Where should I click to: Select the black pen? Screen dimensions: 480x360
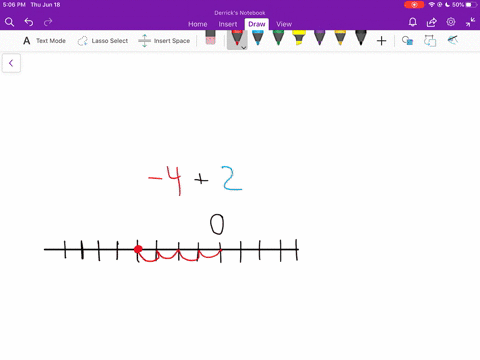click(361, 38)
